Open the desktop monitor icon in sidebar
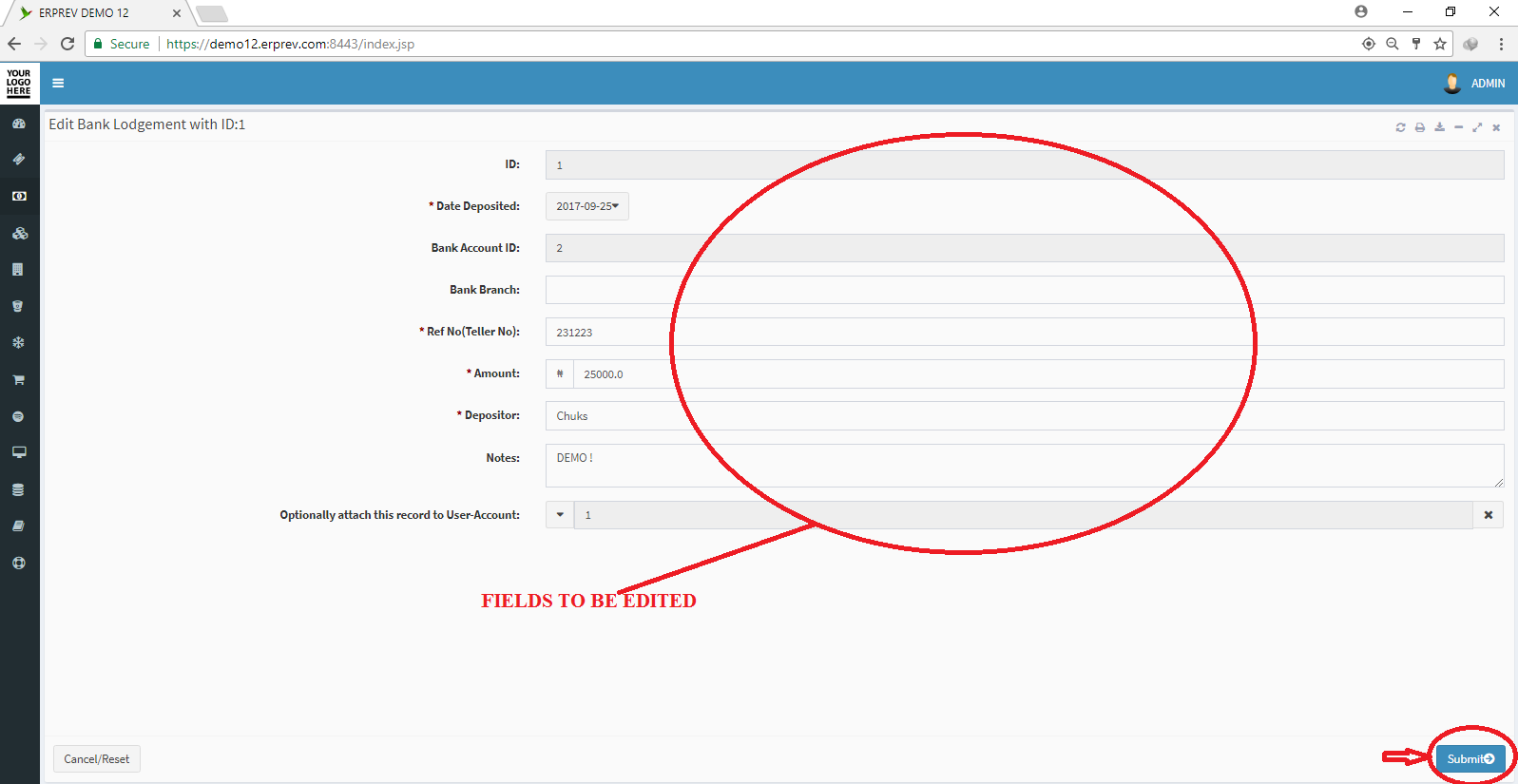This screenshot has width=1518, height=784. pos(19,452)
